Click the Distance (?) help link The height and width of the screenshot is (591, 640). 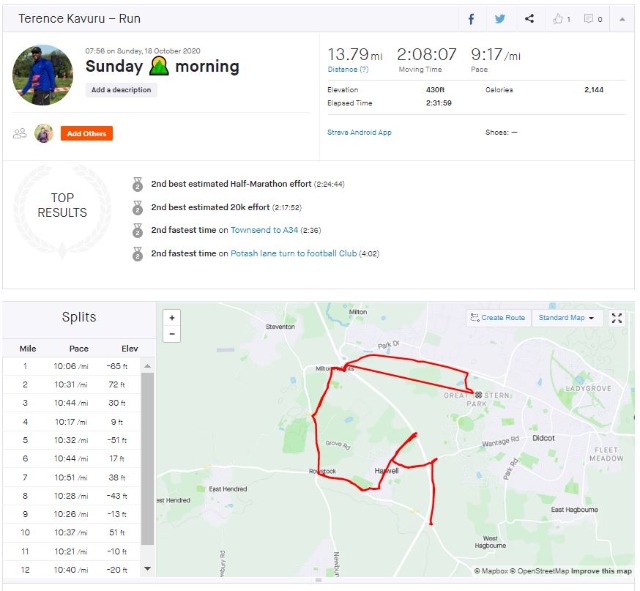pos(348,70)
